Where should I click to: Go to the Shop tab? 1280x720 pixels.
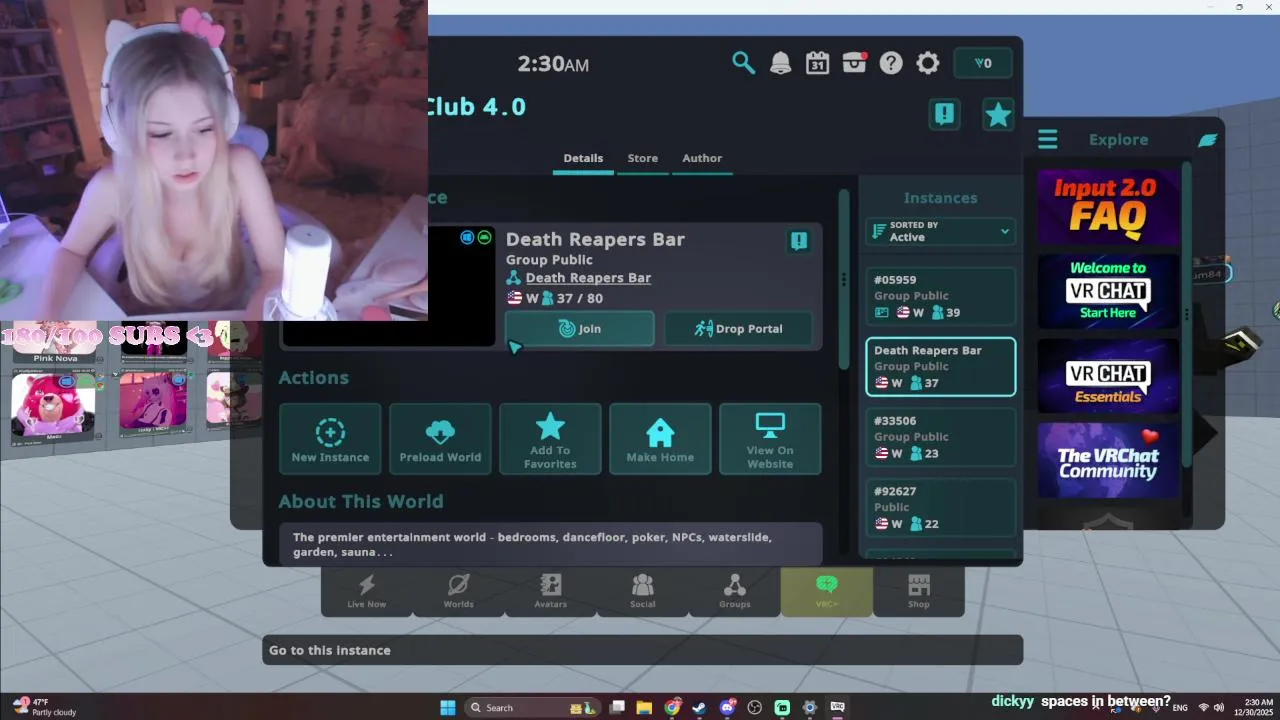point(919,591)
